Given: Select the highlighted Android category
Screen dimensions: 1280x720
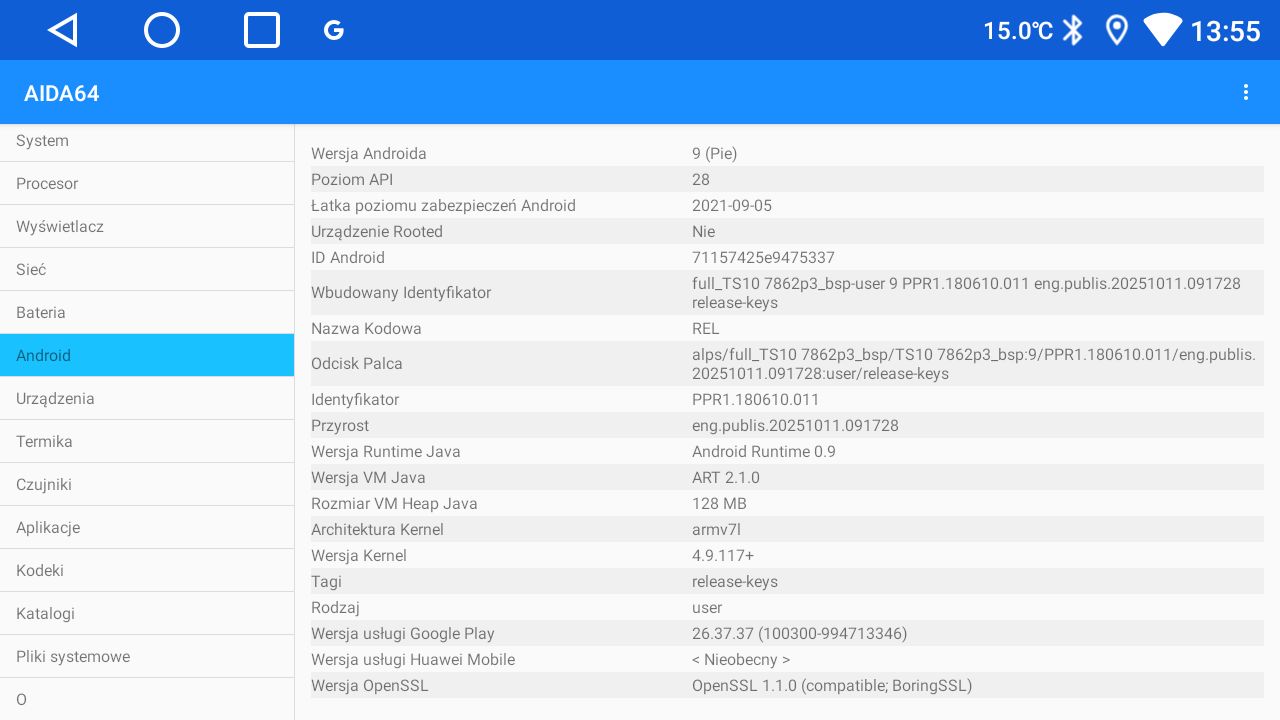Looking at the screenshot, I should point(147,355).
